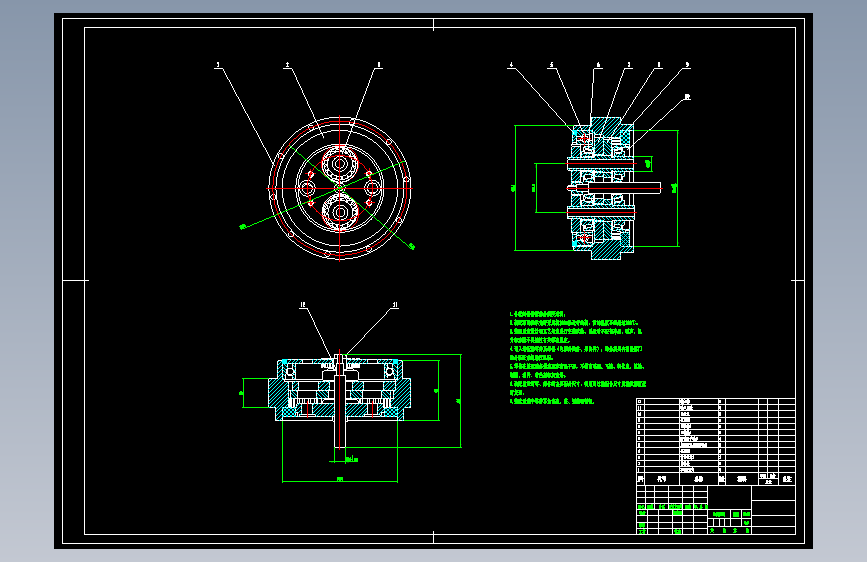Viewport: 867px width, 562px height.
Task: Click the green technical notes text block
Action: coord(577,358)
